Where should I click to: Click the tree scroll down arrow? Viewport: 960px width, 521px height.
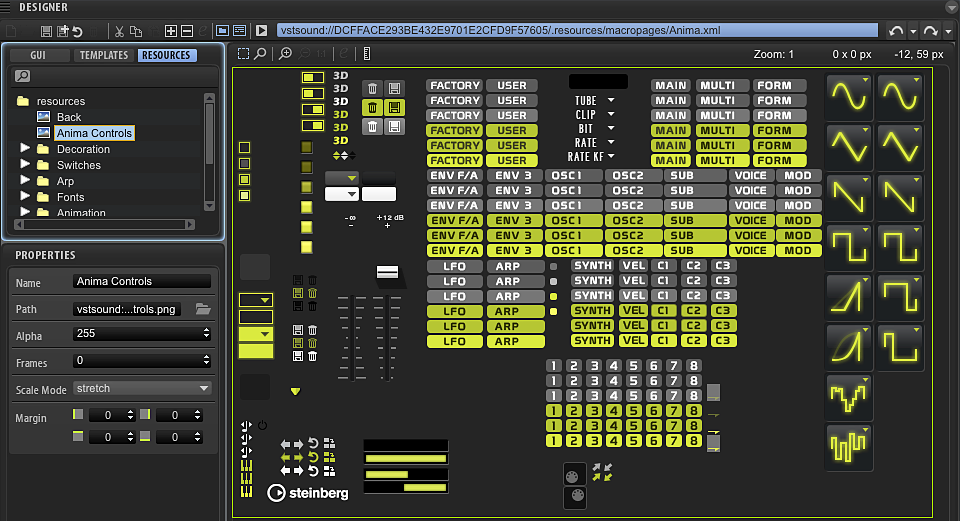(209, 206)
